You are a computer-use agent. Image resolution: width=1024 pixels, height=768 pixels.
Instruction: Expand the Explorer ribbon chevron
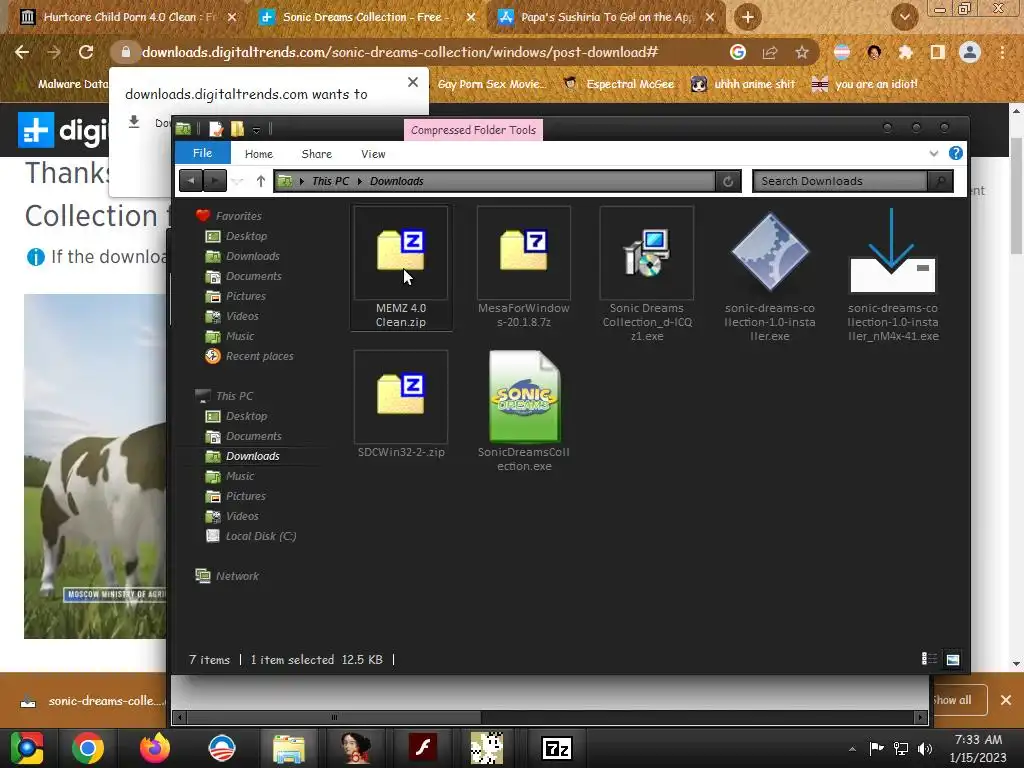[933, 153]
